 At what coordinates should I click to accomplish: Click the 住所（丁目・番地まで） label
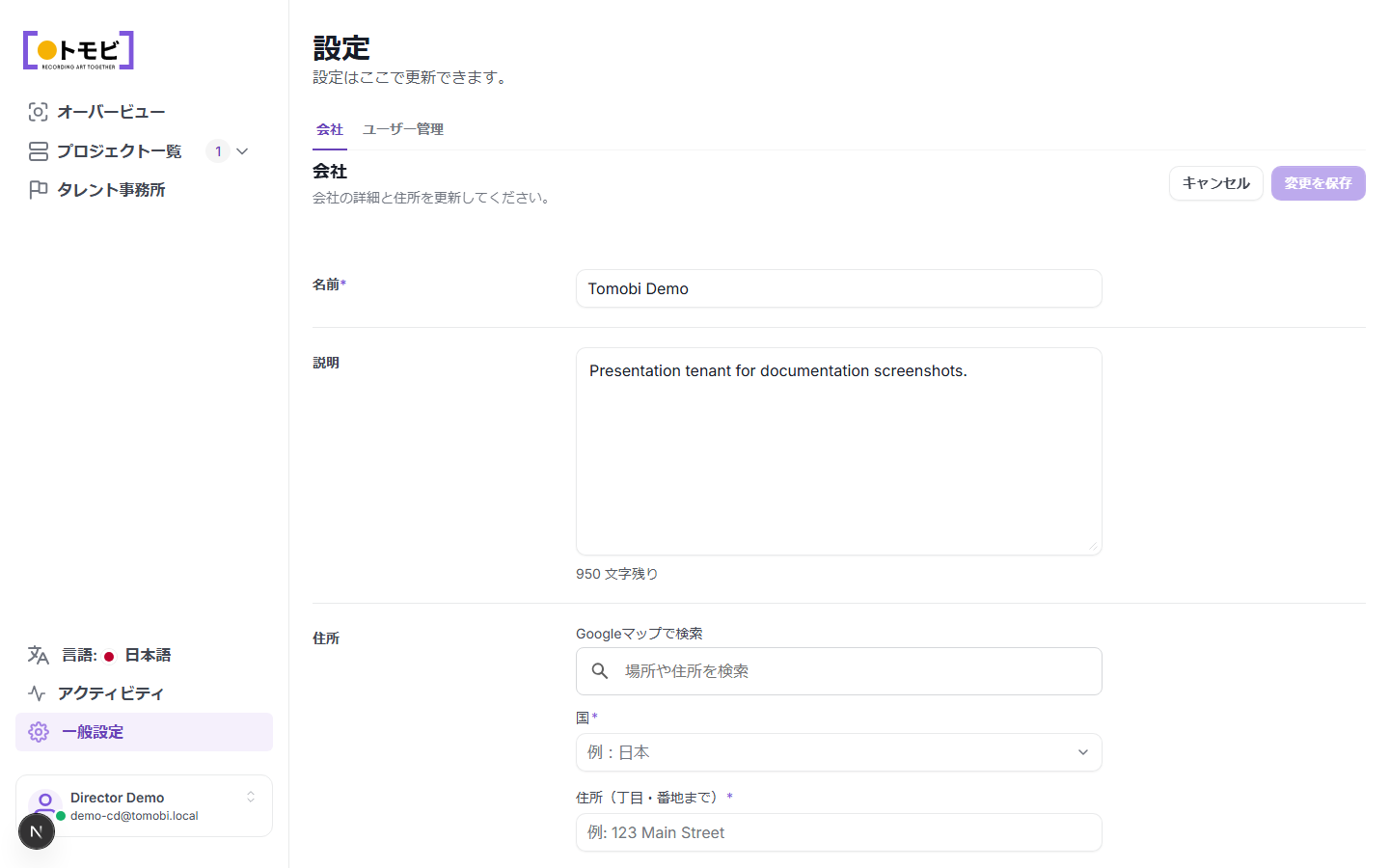coord(647,798)
